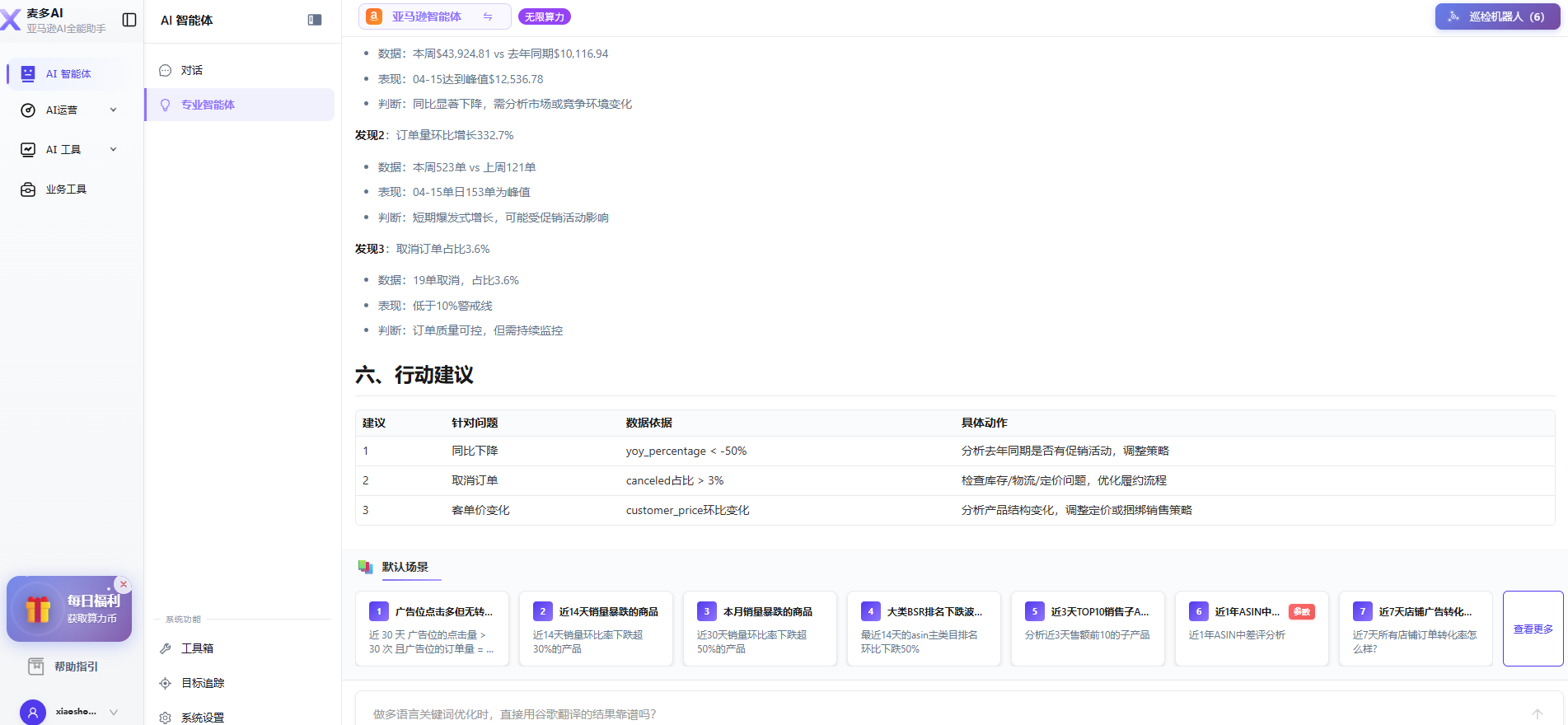Image resolution: width=1568 pixels, height=725 pixels.
Task: Click the 多数 red tag on card 6
Action: click(1302, 612)
